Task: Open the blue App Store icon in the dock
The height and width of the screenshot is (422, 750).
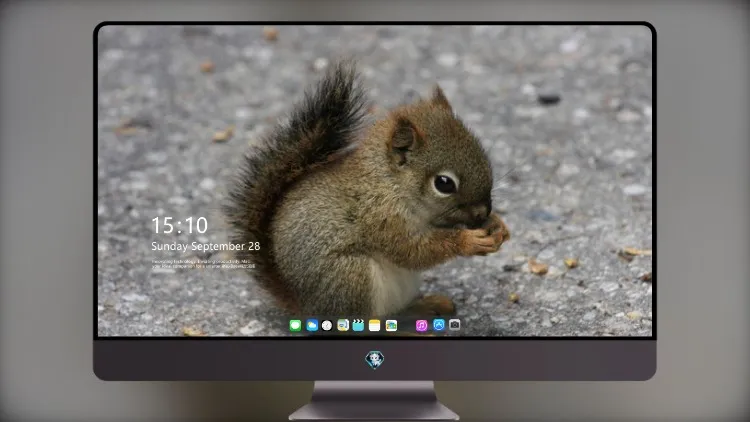Action: pyautogui.click(x=439, y=325)
